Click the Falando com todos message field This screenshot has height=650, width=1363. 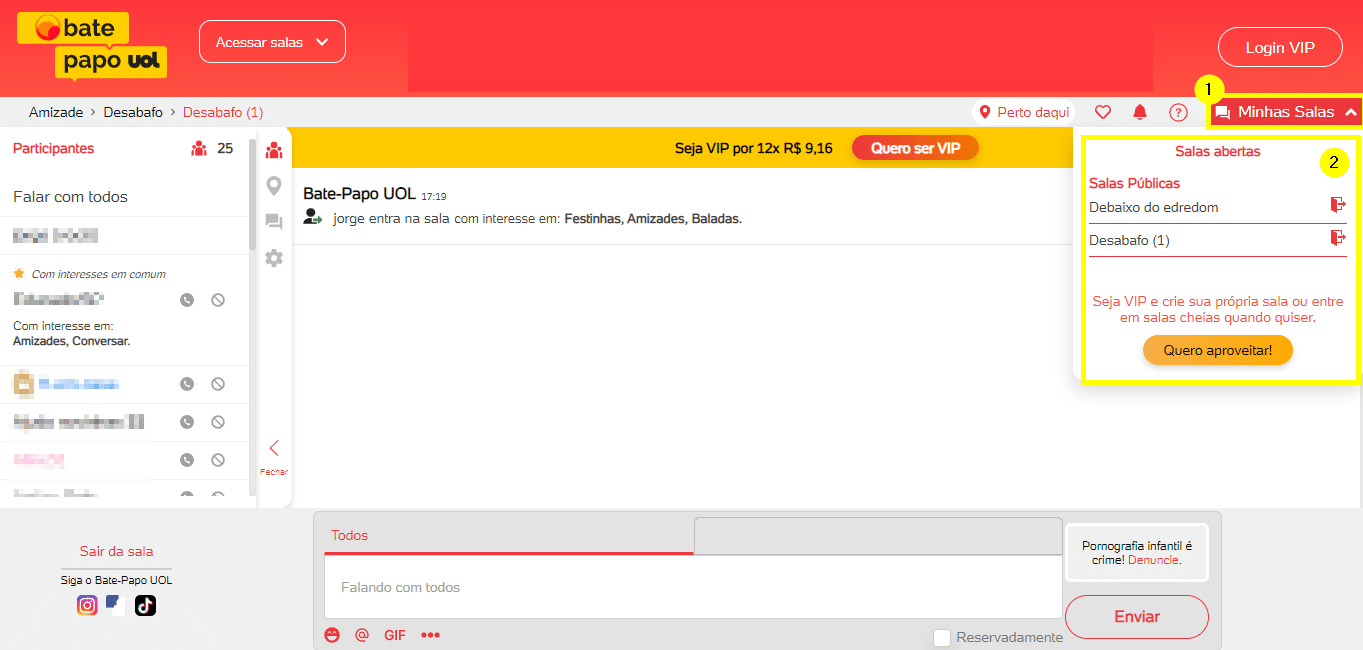coord(692,587)
